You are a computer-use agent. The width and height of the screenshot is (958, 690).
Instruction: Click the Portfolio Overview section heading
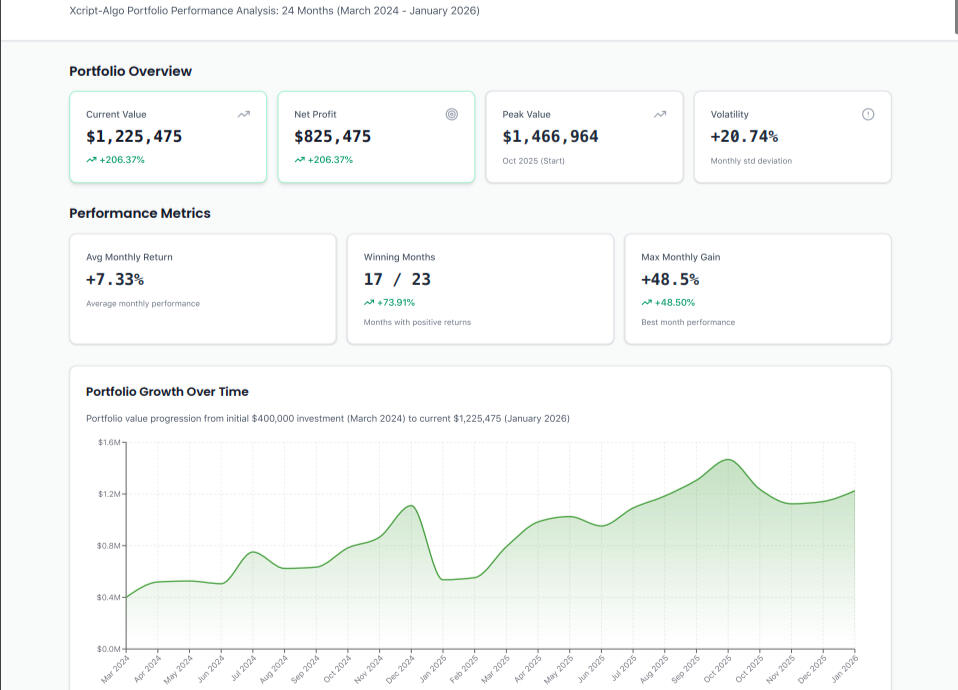click(130, 71)
